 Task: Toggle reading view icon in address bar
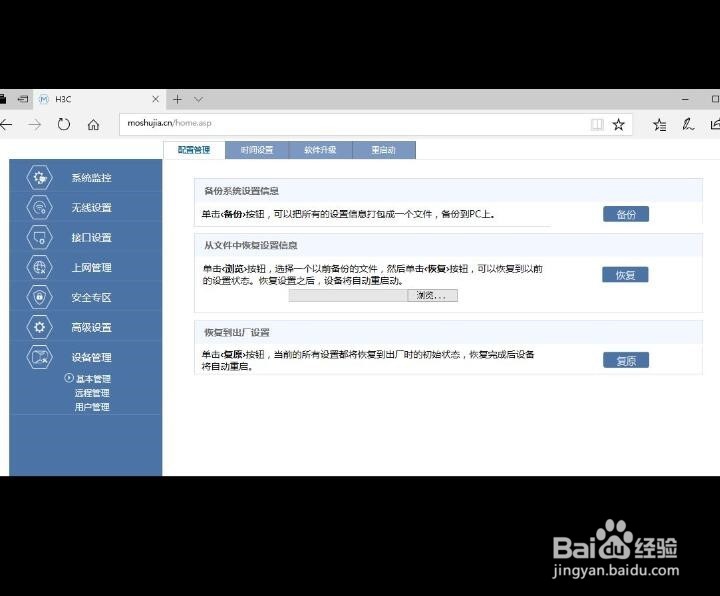click(x=597, y=124)
